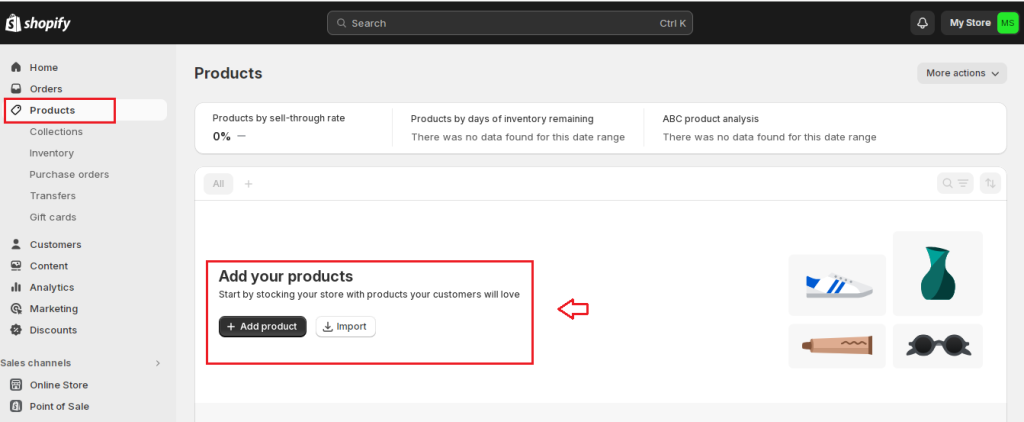
Task: Click the sort arrows icon button
Action: [990, 184]
